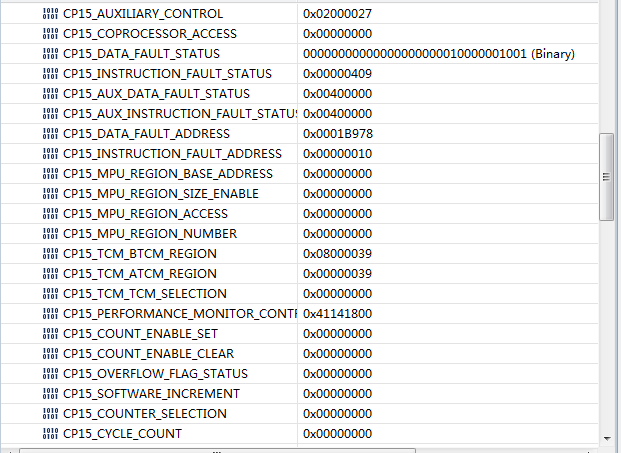
Task: Click the value 0x00000039 of CP15_TCM_ATCM_REGION
Action: pyautogui.click(x=336, y=274)
